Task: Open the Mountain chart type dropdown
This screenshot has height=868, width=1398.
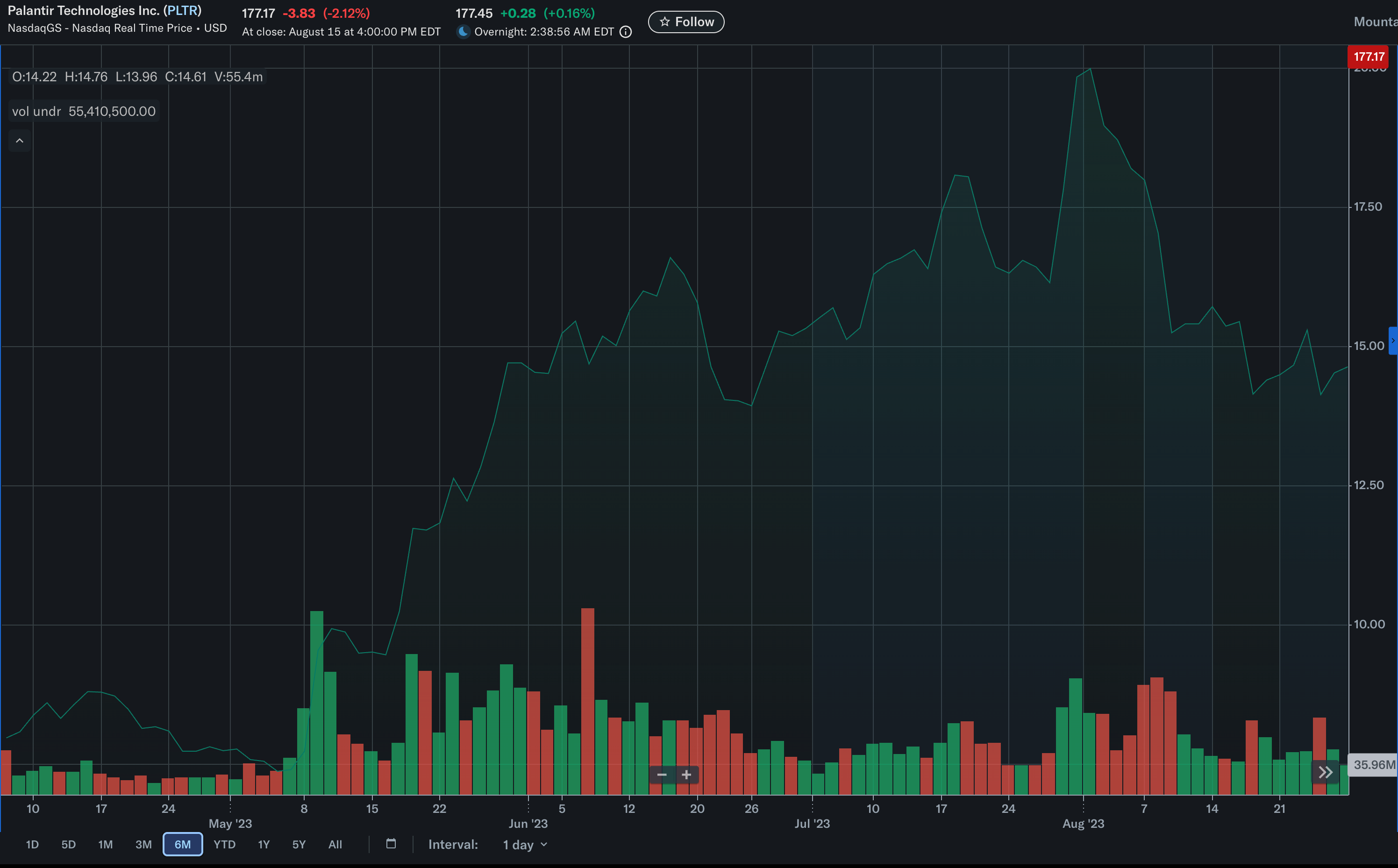Action: tap(1375, 22)
